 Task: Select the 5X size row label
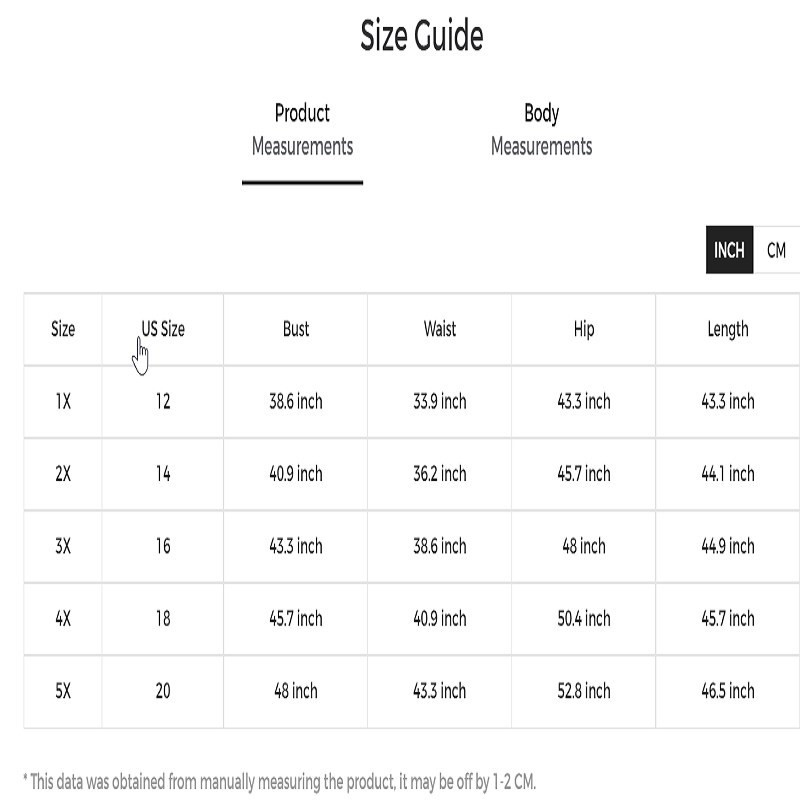click(x=63, y=691)
